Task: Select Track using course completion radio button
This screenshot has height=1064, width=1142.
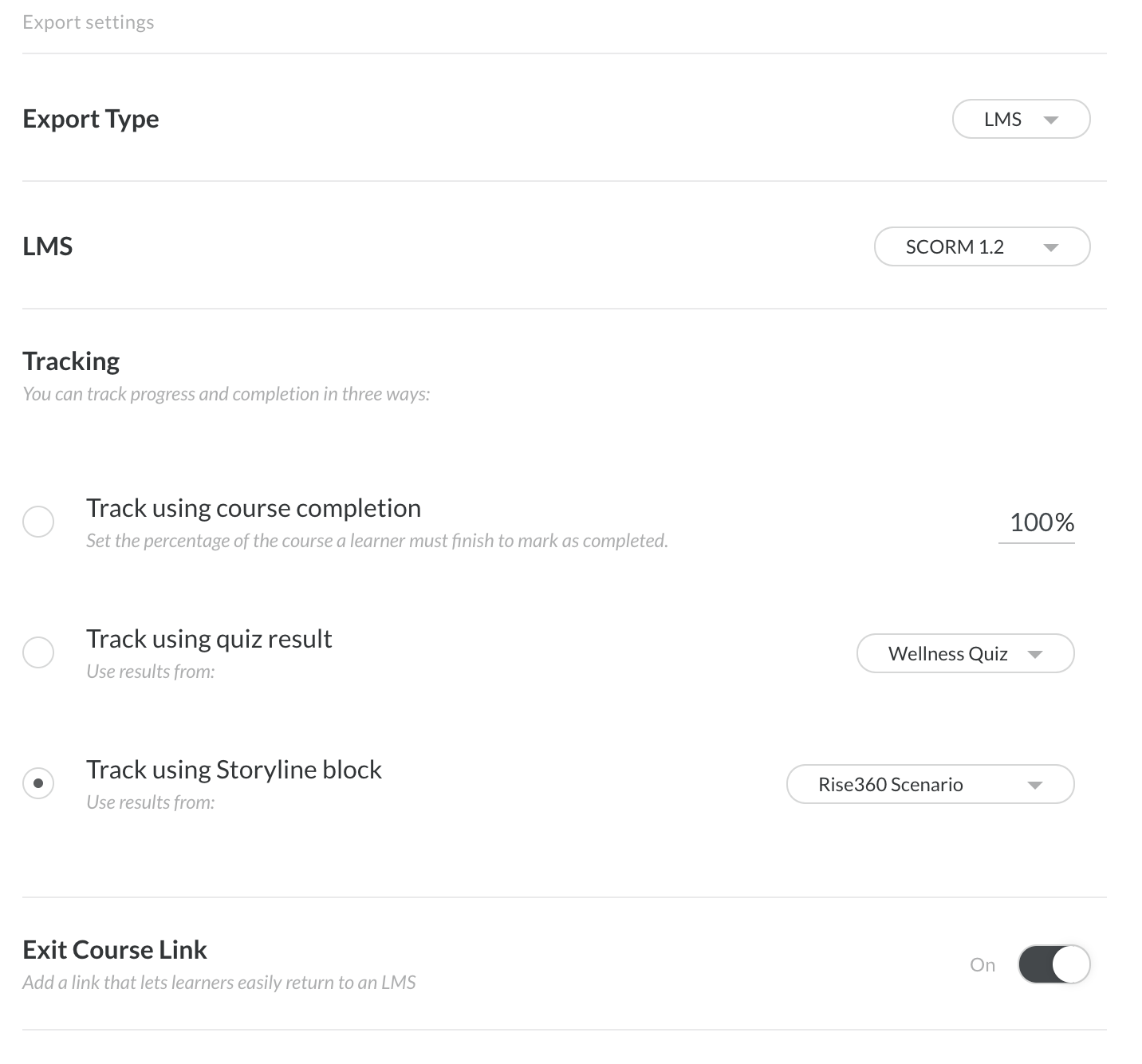Action: pyautogui.click(x=38, y=522)
